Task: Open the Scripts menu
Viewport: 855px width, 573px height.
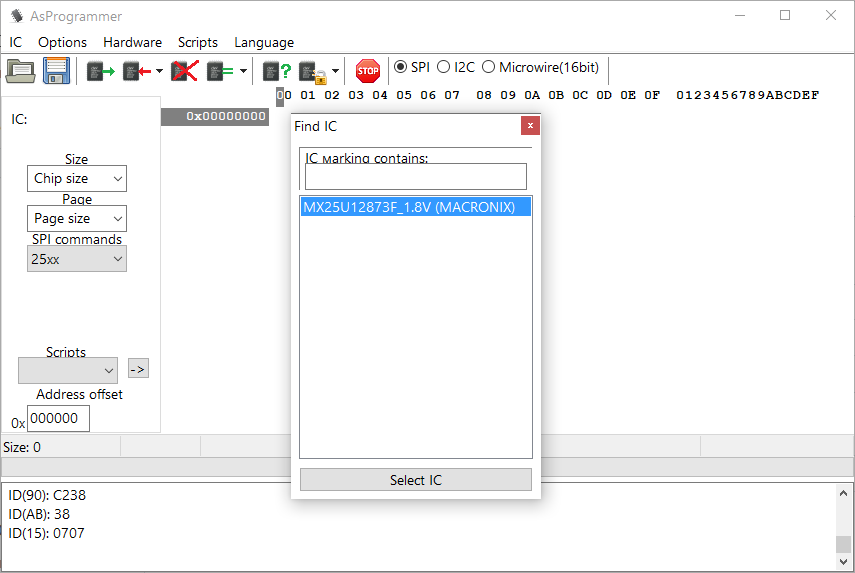Action: point(198,42)
